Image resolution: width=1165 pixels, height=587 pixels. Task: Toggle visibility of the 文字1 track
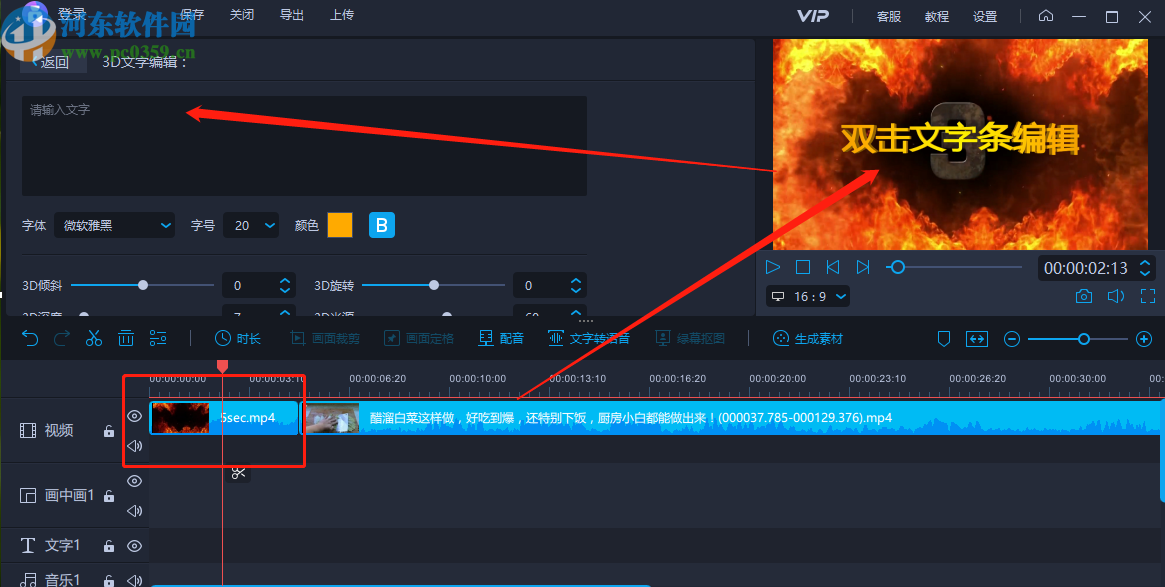pos(134,546)
